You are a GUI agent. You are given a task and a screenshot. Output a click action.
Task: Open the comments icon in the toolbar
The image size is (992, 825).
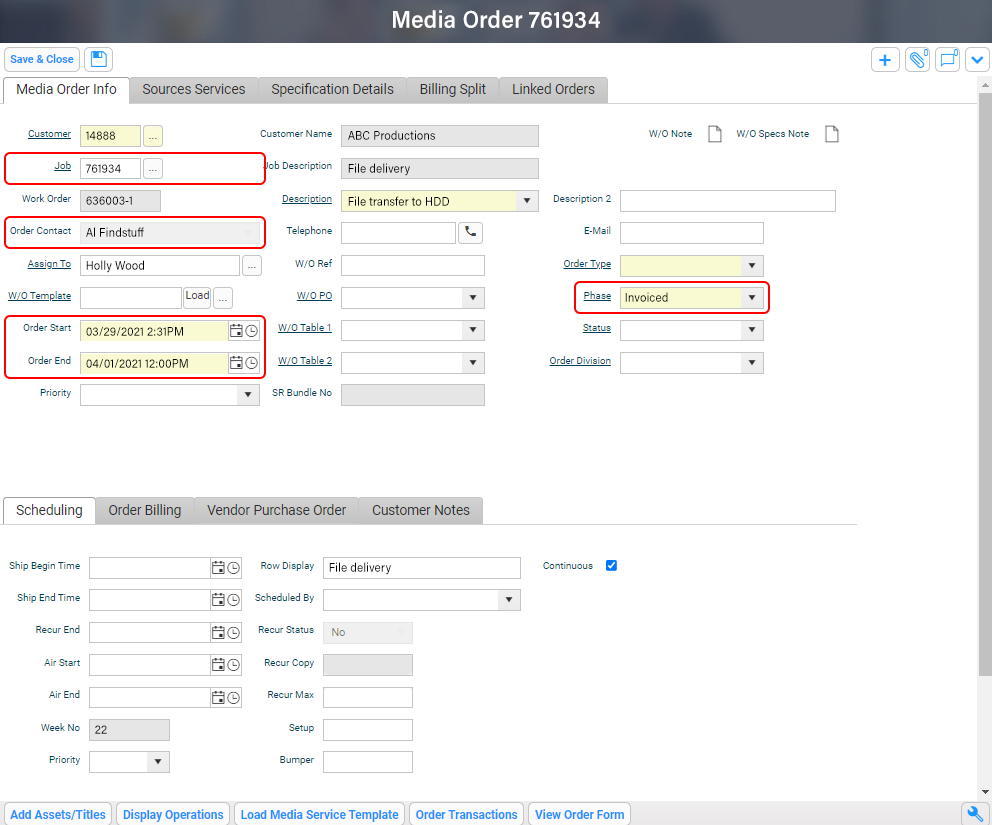[947, 59]
